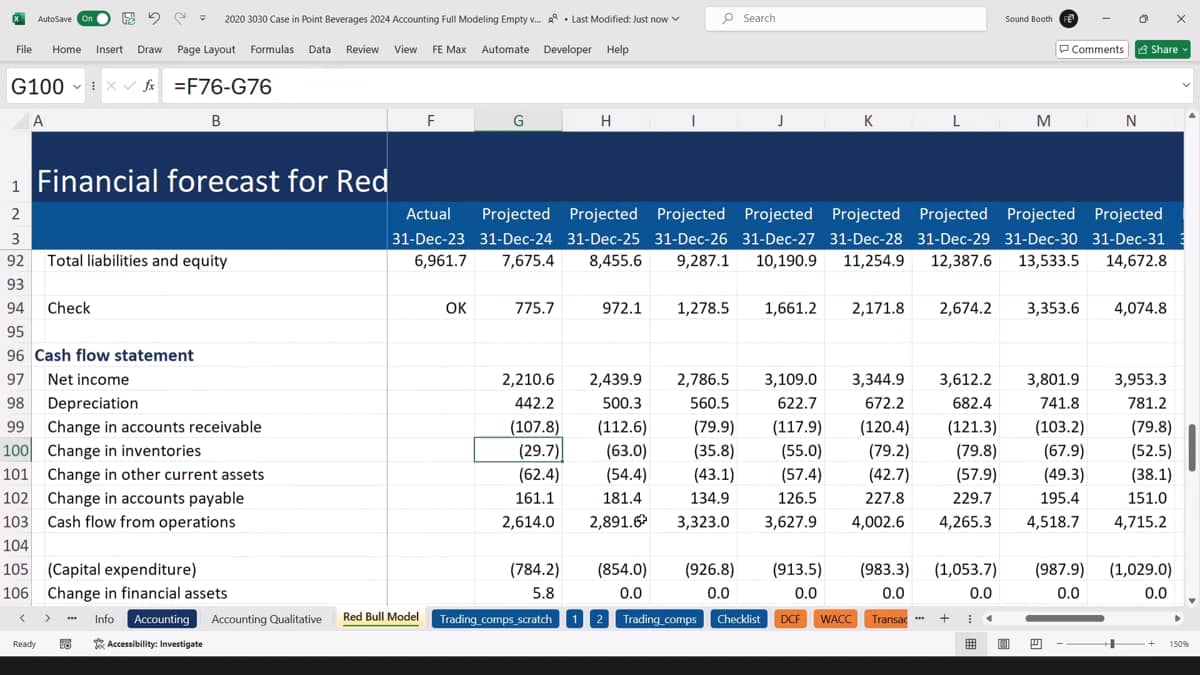
Task: Click next sheet navigation arrow
Action: [47, 619]
